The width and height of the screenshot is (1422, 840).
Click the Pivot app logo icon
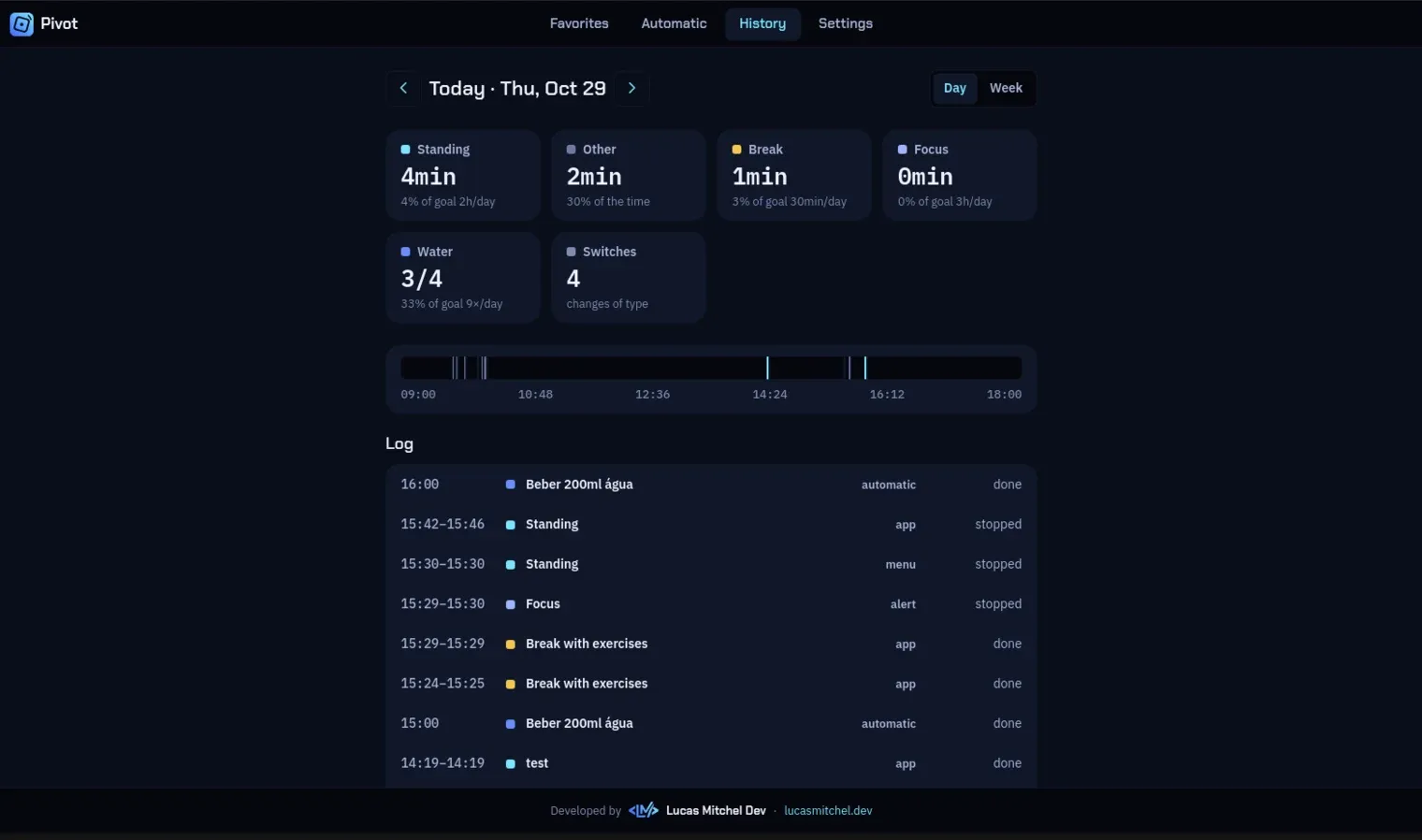click(22, 24)
